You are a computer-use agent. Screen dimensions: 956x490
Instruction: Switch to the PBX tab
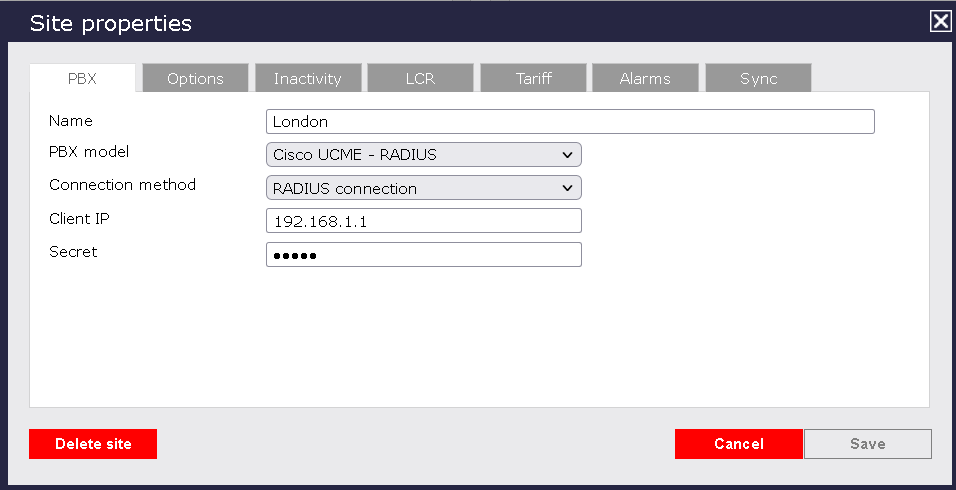click(82, 78)
